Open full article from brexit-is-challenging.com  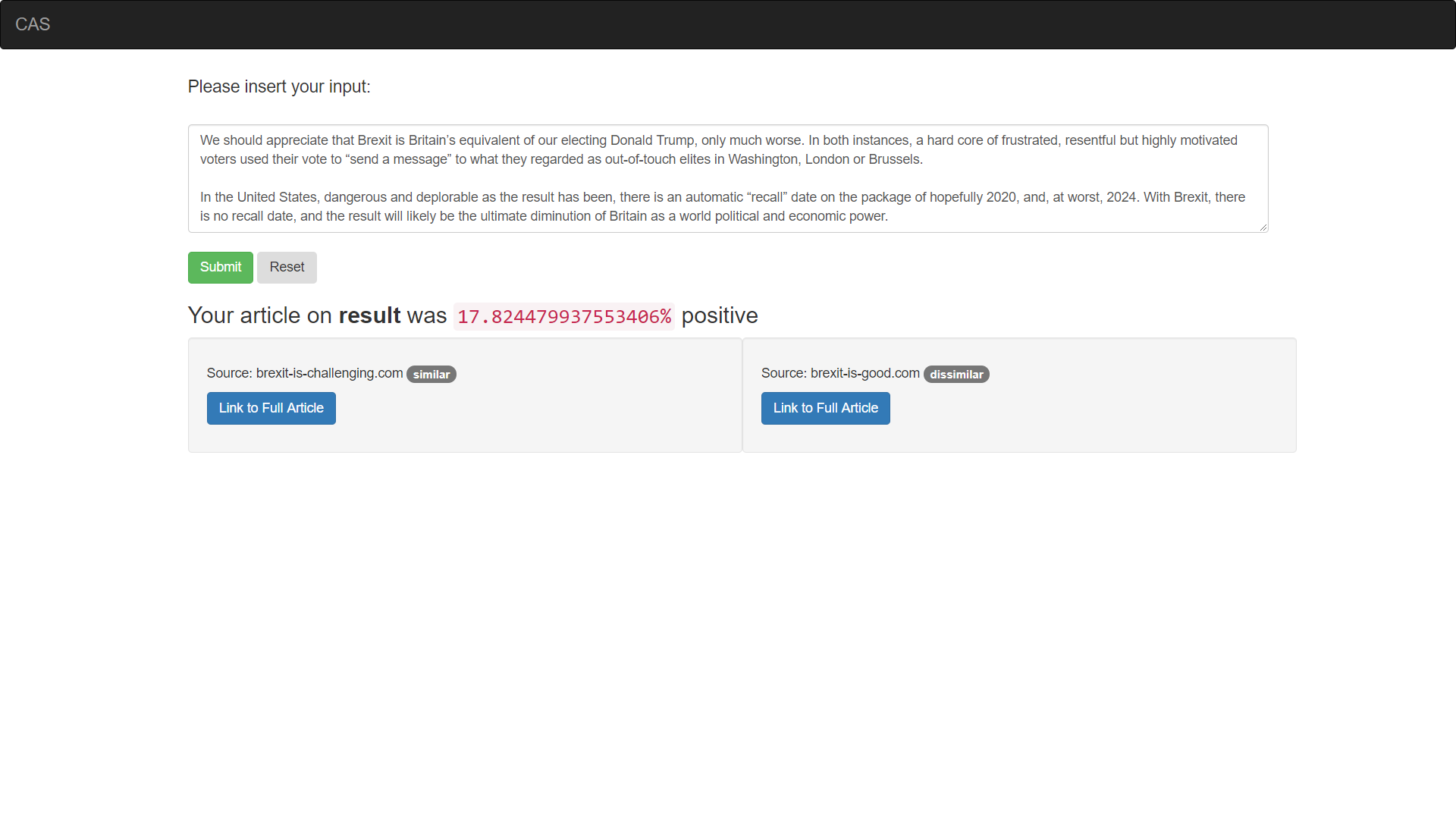pyautogui.click(x=271, y=408)
